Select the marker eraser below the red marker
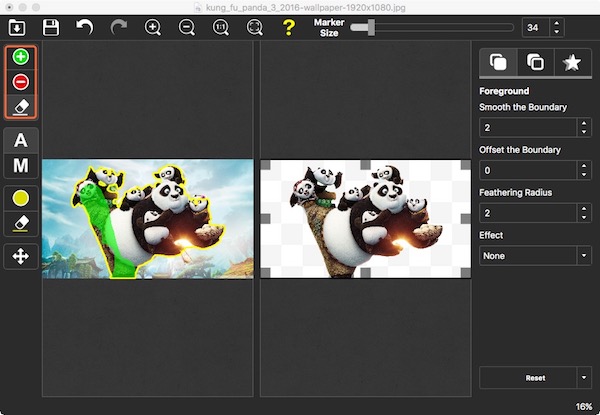Viewport: 600px width, 415px height. [21, 107]
